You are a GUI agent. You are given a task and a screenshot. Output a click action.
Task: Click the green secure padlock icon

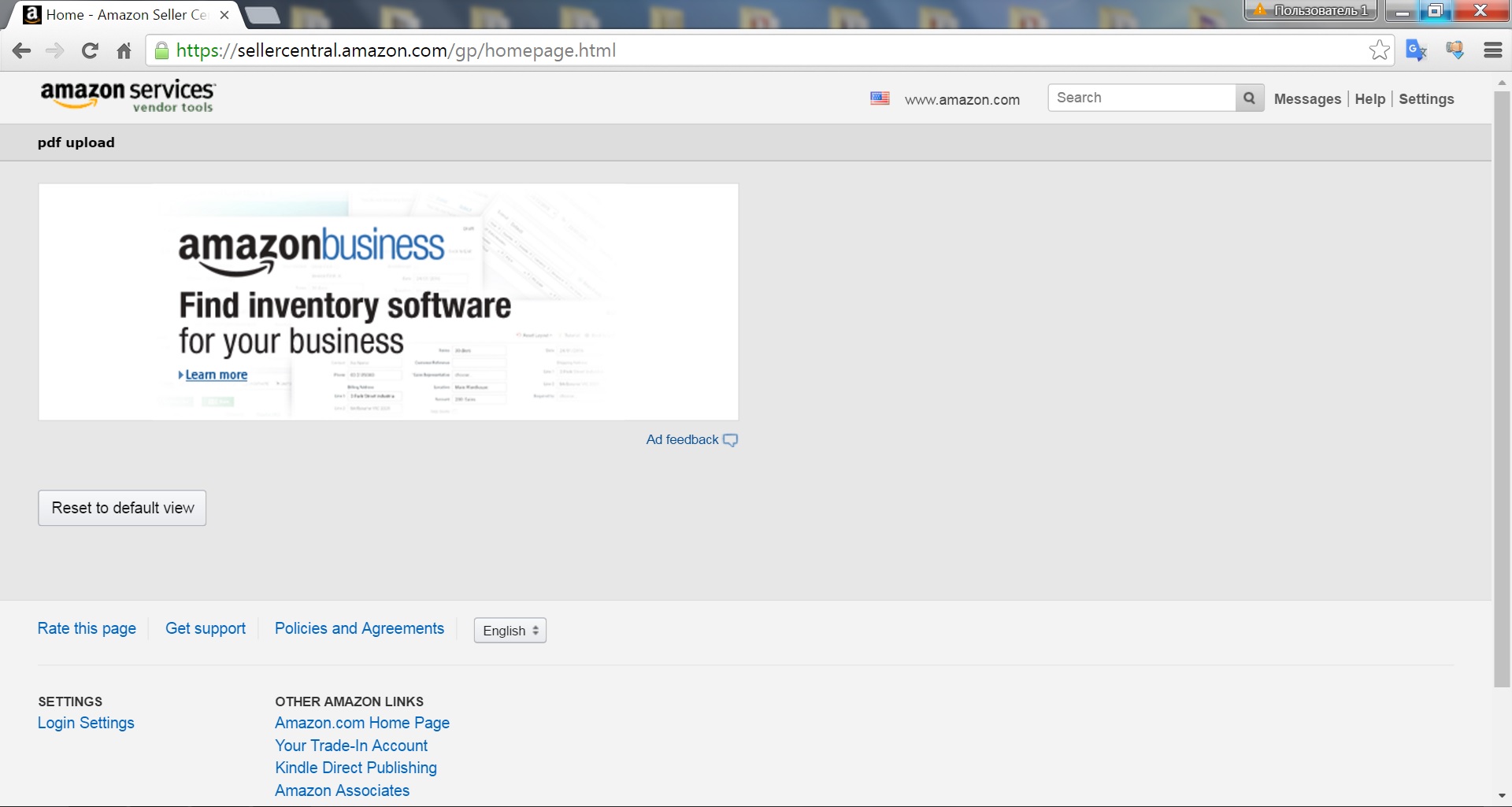(x=161, y=51)
